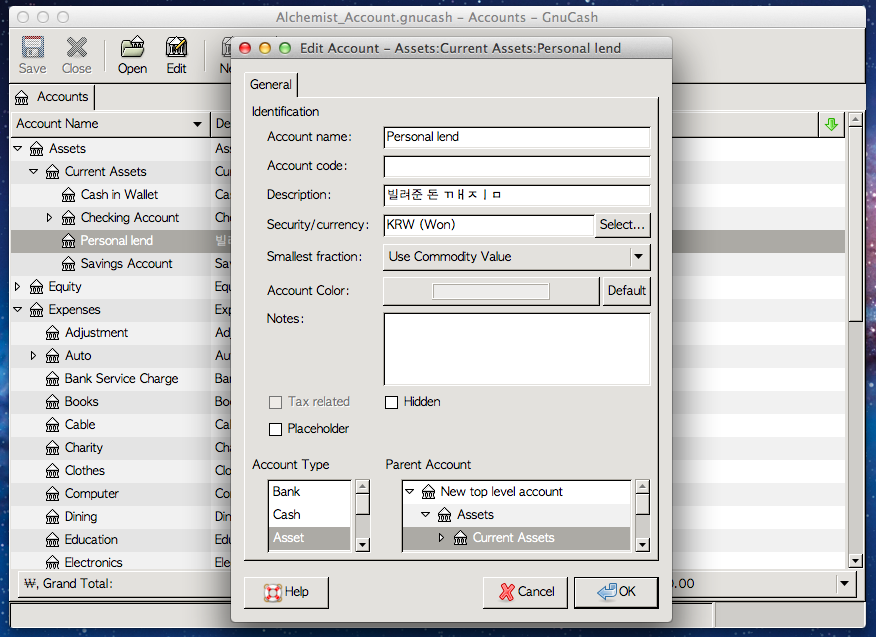
Task: Expand Current Assets in Parent Account tree
Action: 441,538
